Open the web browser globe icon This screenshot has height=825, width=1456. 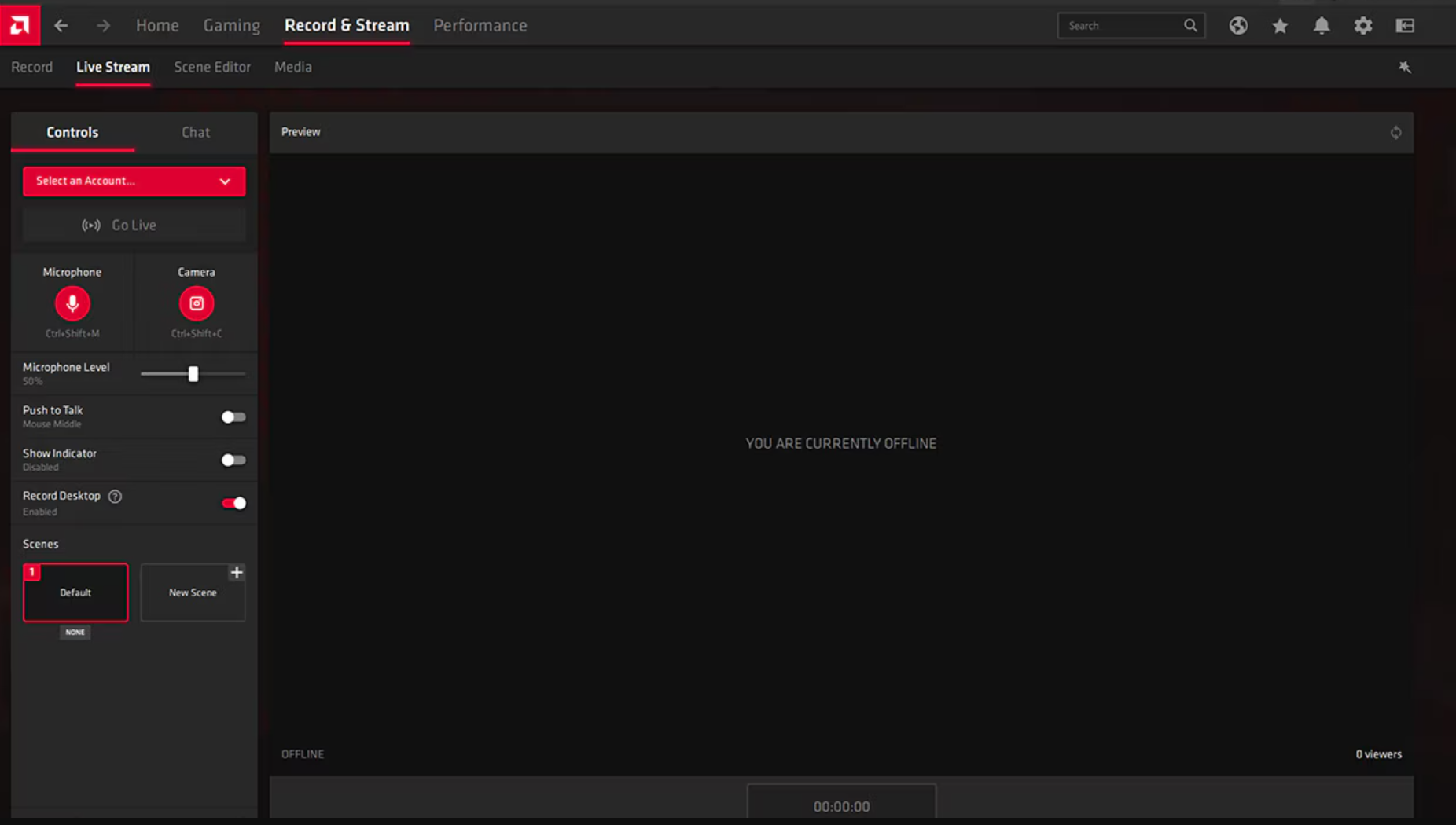(x=1238, y=25)
